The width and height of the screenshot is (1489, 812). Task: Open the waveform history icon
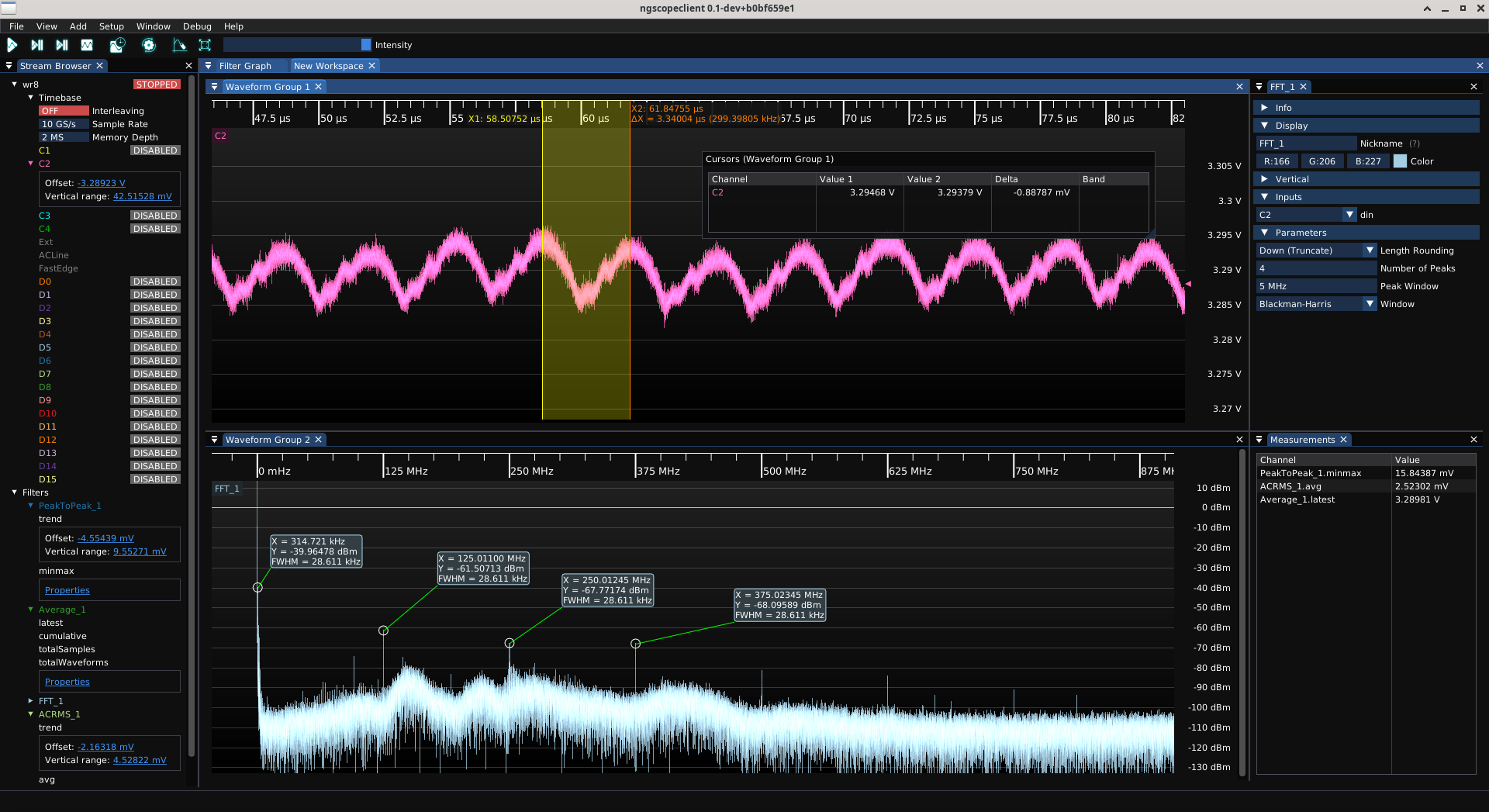(117, 45)
